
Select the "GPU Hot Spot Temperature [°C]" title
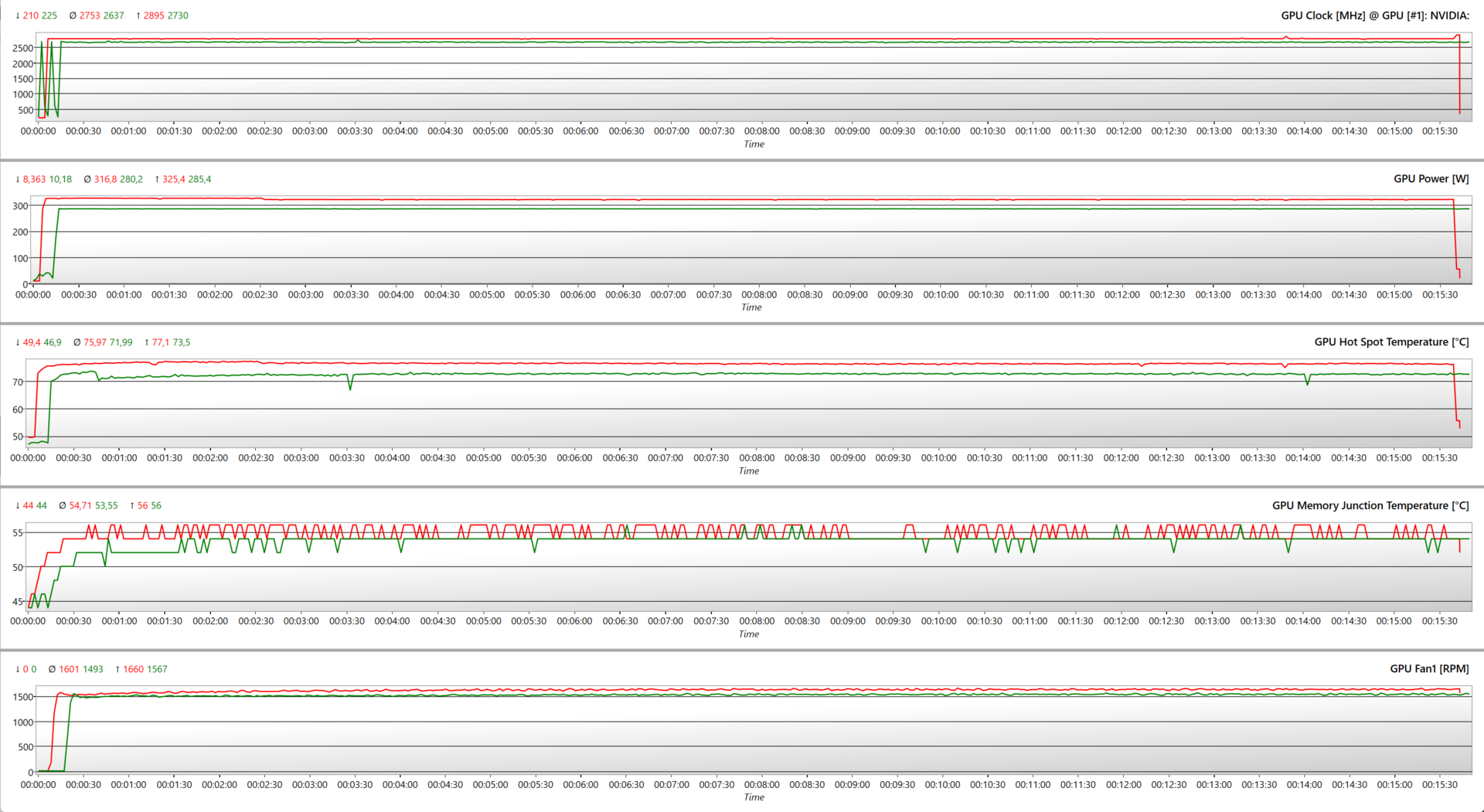1392,341
